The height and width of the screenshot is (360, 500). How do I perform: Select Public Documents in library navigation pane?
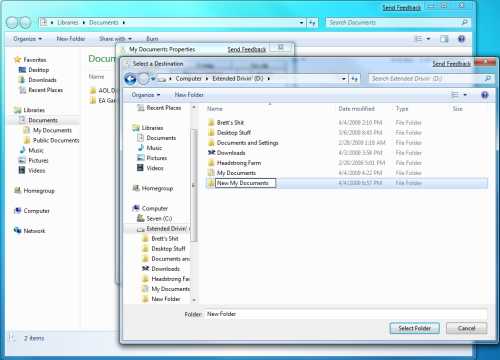(56, 140)
